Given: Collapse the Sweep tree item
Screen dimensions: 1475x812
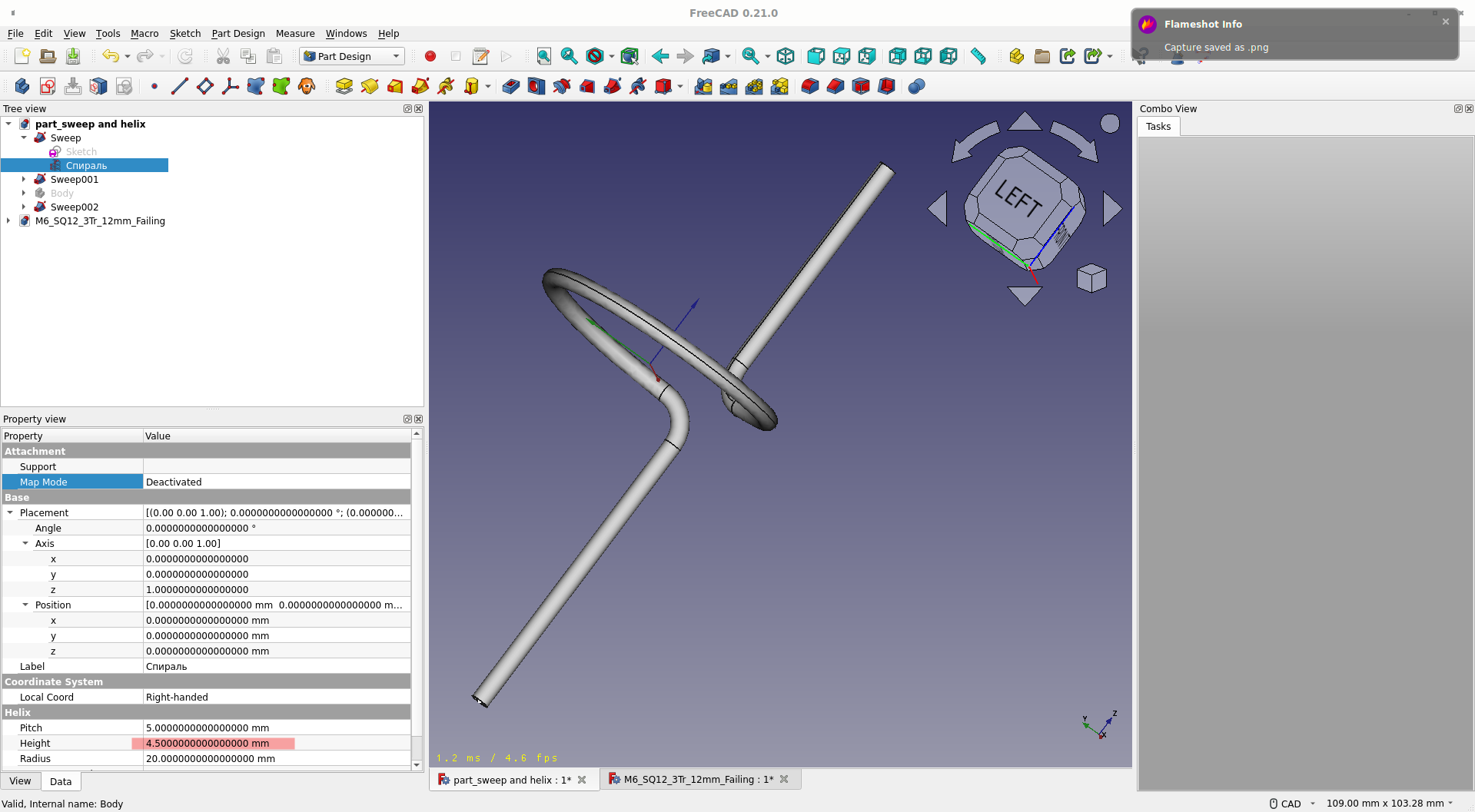Looking at the screenshot, I should [23, 138].
